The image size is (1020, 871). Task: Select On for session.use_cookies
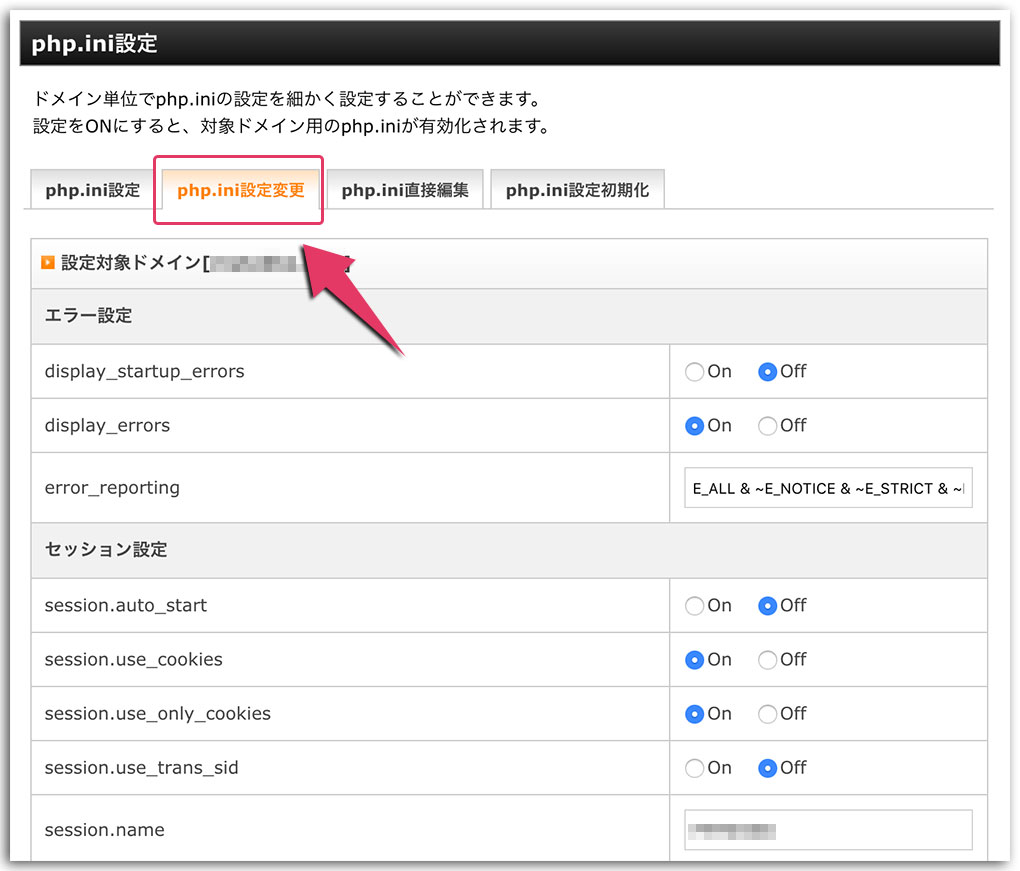(694, 660)
